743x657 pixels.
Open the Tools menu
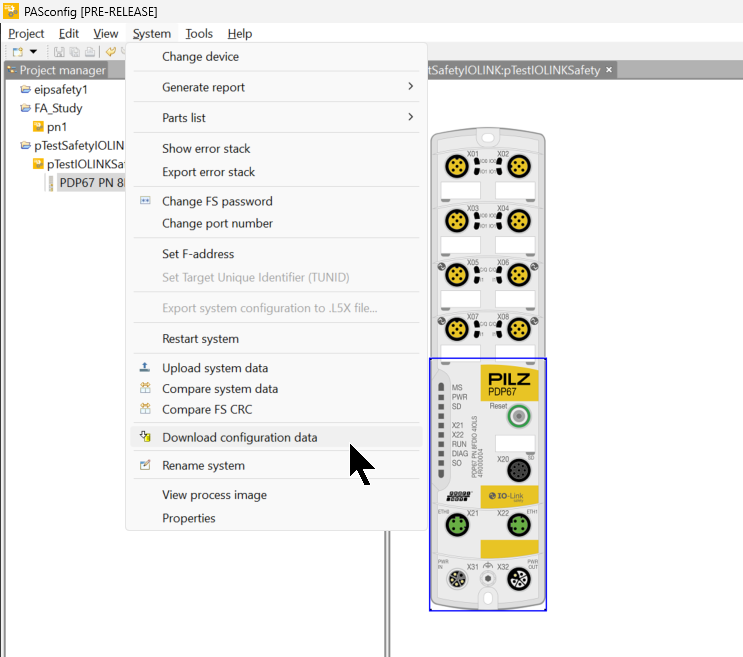(x=199, y=34)
